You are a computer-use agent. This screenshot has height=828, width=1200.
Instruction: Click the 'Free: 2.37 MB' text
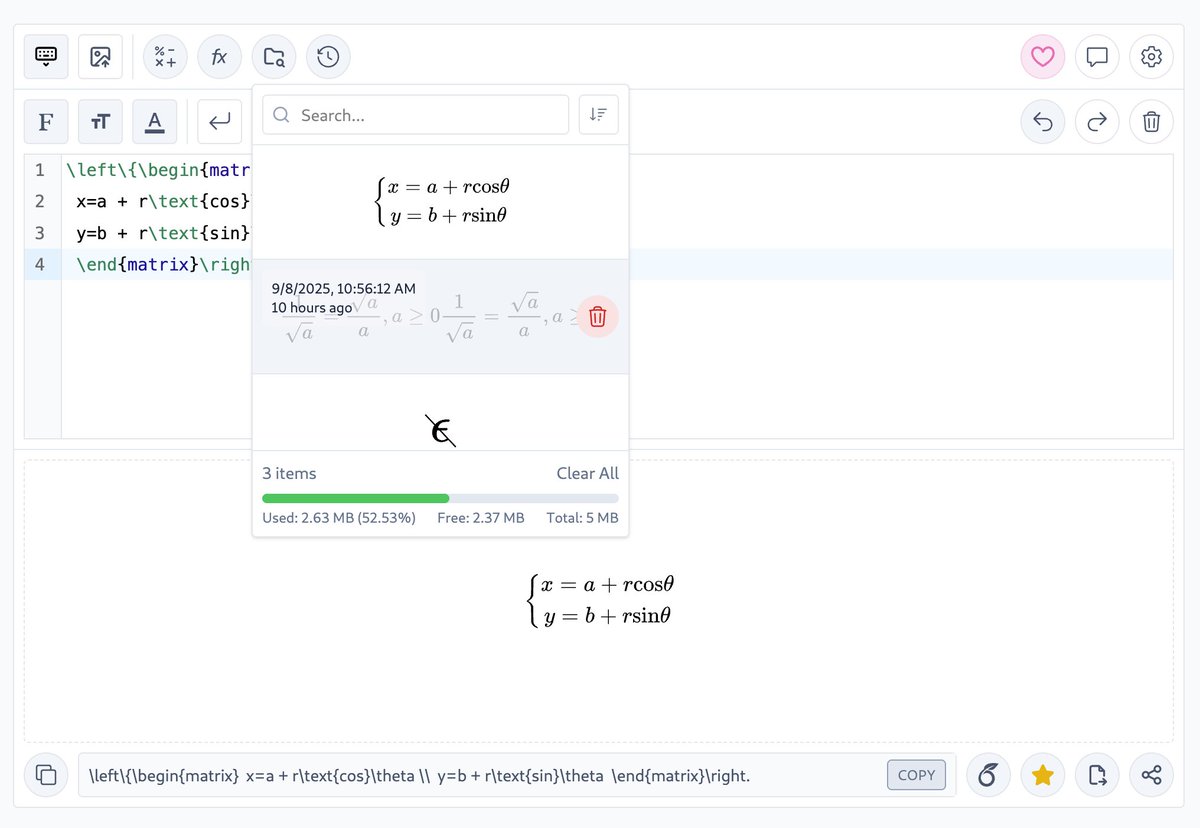(x=481, y=518)
